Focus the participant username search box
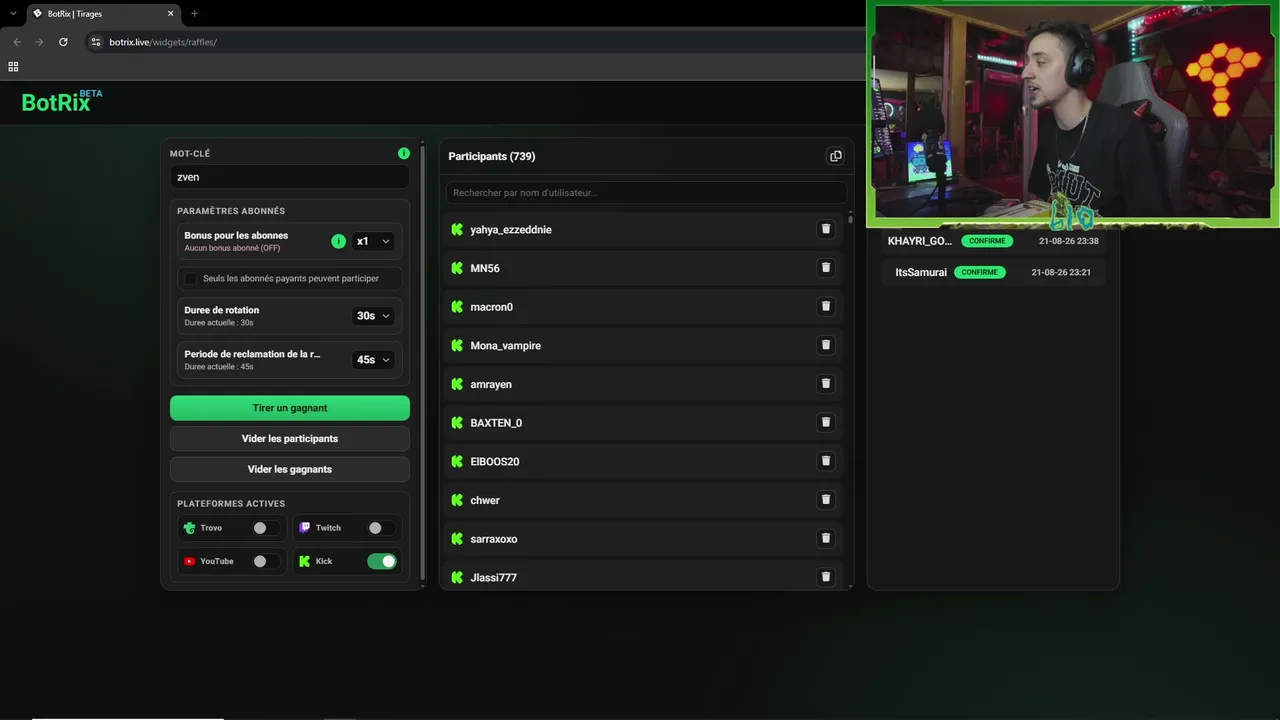This screenshot has height=720, width=1280. click(x=646, y=192)
